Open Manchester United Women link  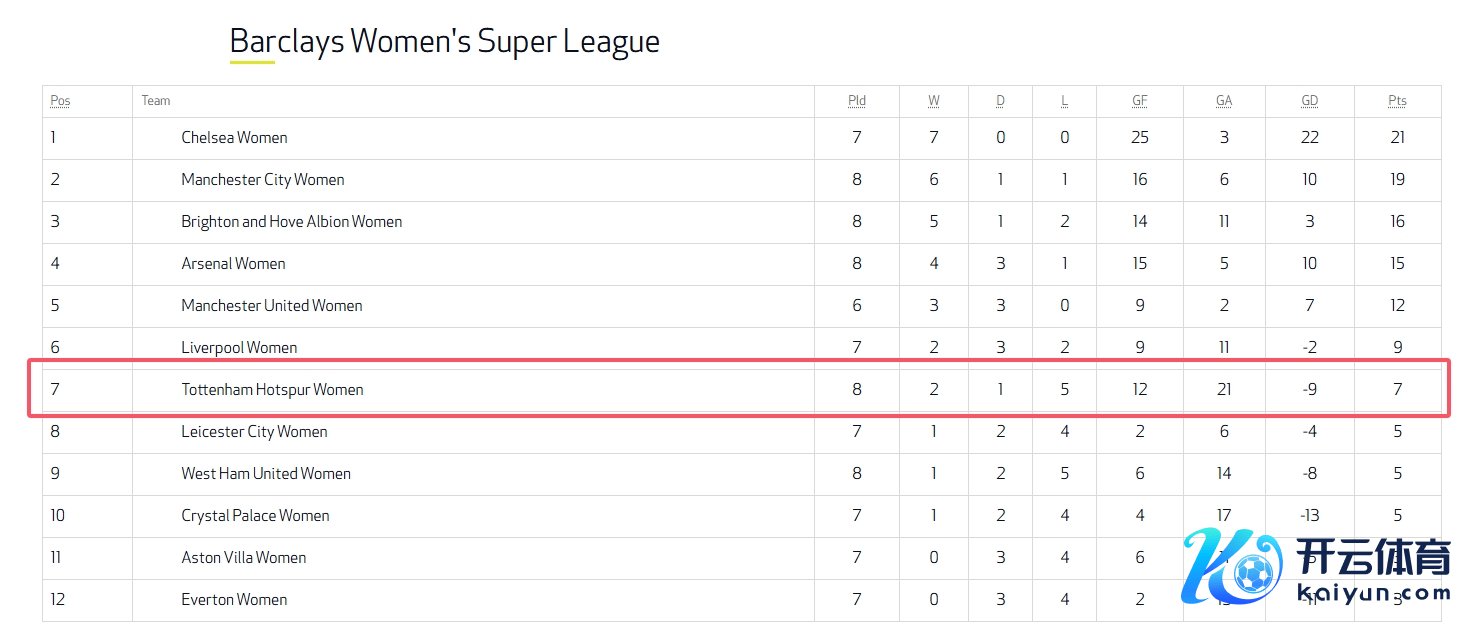click(271, 306)
